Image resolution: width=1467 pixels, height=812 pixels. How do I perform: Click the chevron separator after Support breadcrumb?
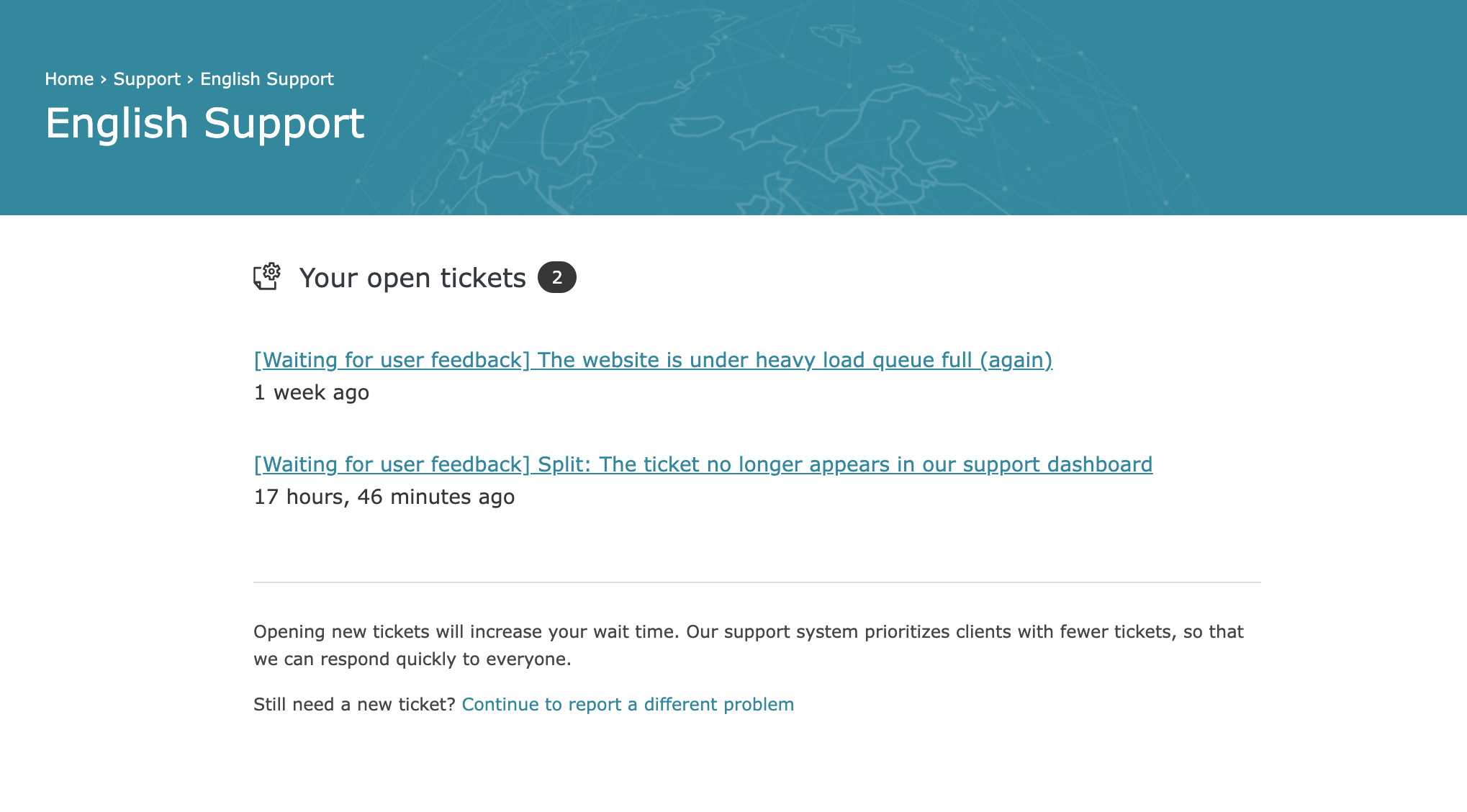tap(190, 79)
